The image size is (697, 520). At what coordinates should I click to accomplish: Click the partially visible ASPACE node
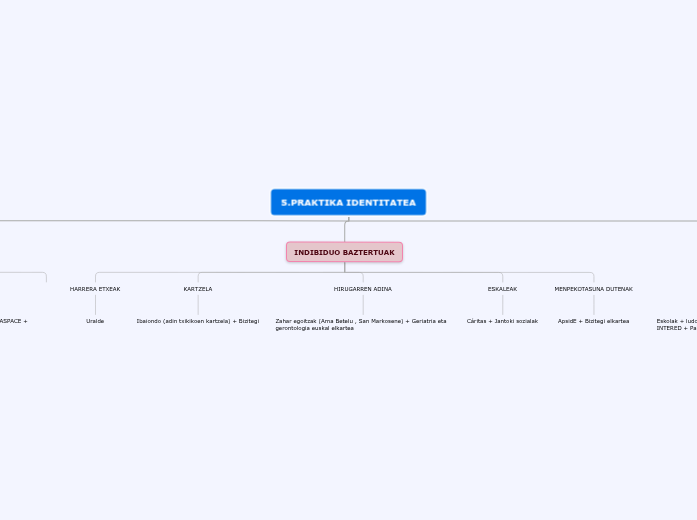click(13, 321)
